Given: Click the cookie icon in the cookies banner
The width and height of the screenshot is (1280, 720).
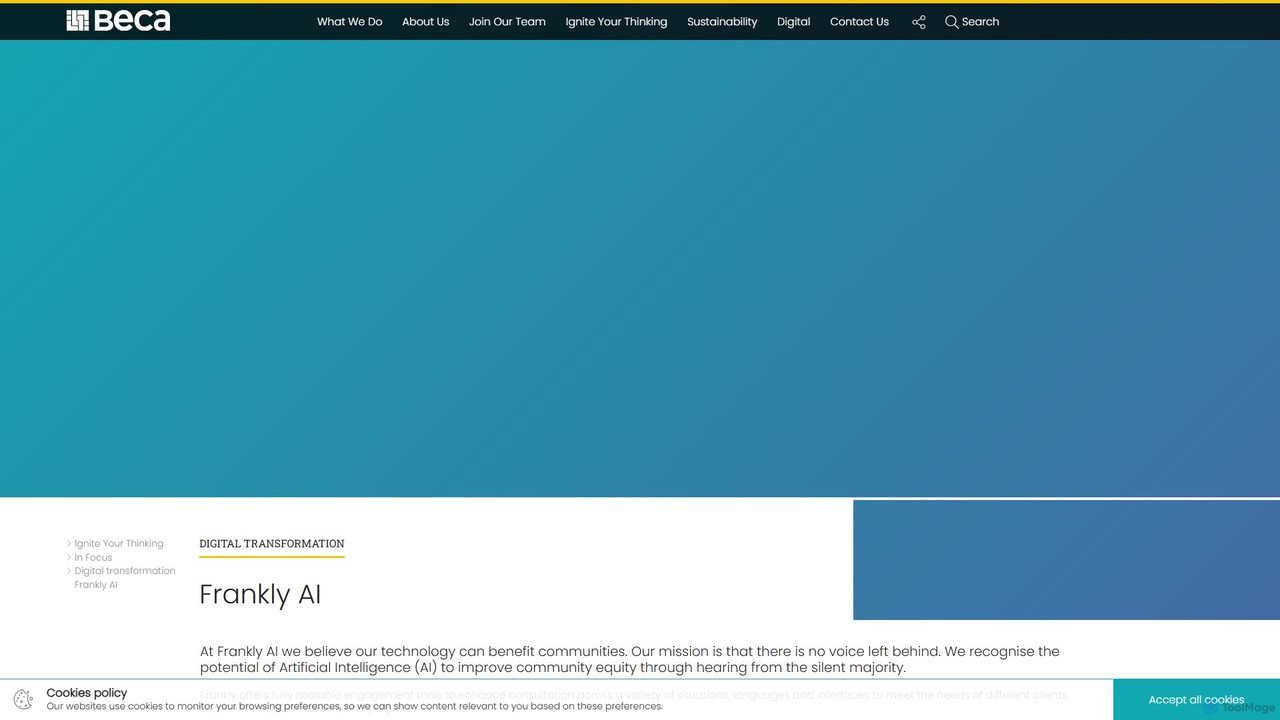Looking at the screenshot, I should 24,699.
